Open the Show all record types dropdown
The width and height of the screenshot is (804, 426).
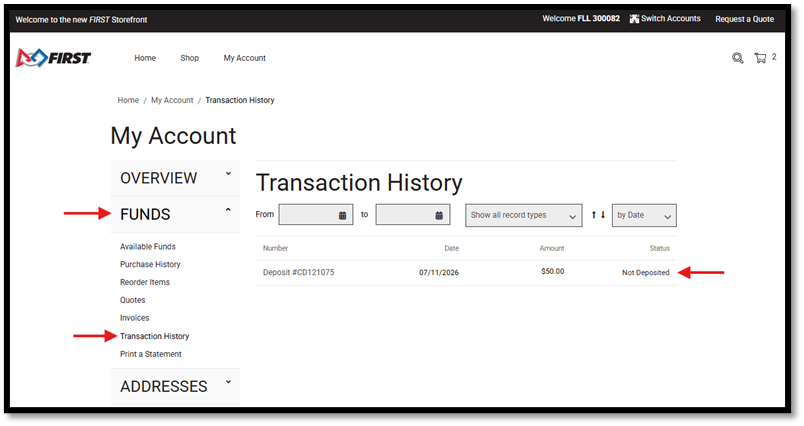[524, 215]
